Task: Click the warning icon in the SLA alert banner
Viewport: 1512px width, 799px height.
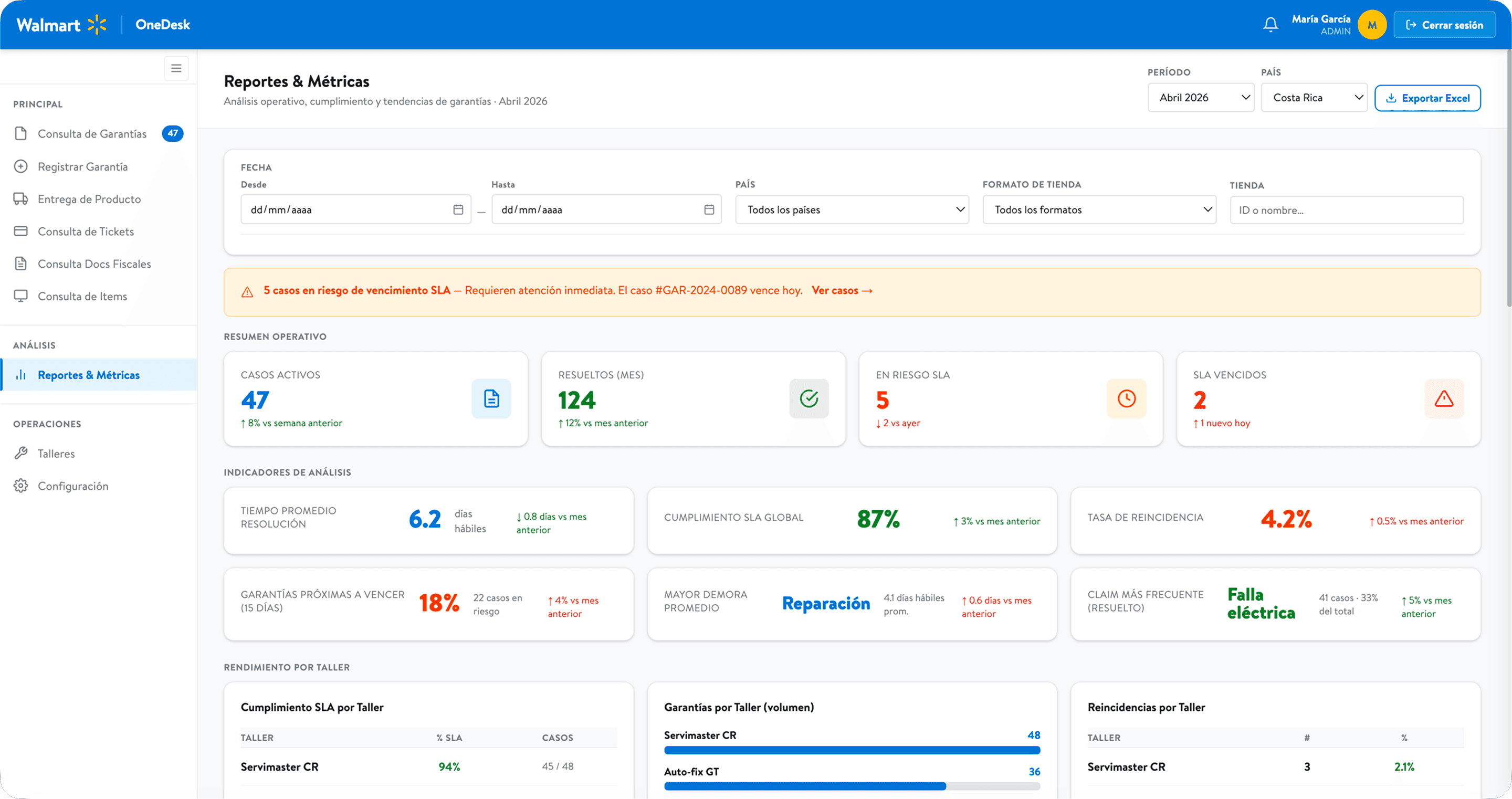Action: [247, 292]
